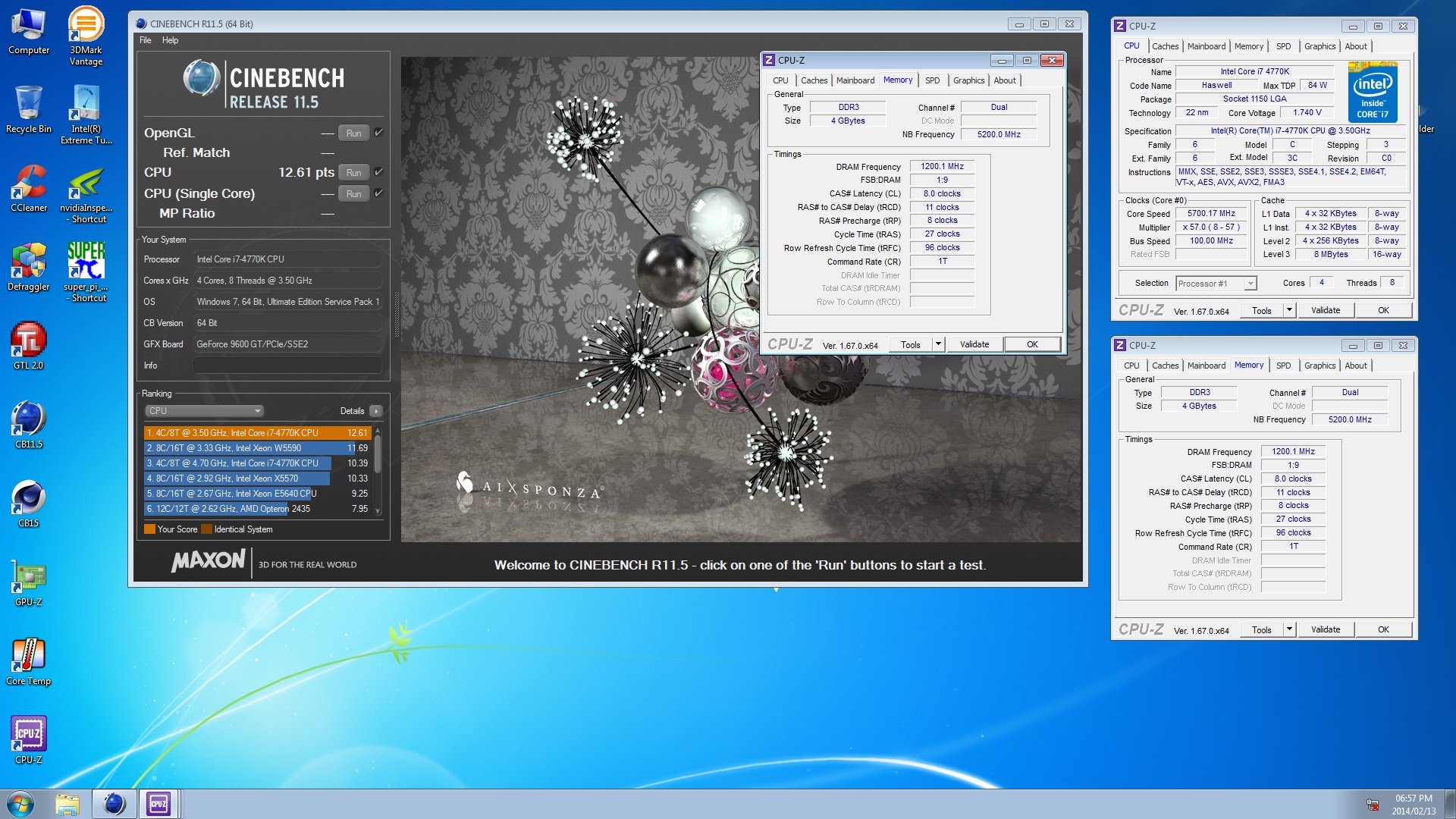Image resolution: width=1456 pixels, height=819 pixels.
Task: Select ranking row Intel Xeon X5570
Action: (x=256, y=479)
